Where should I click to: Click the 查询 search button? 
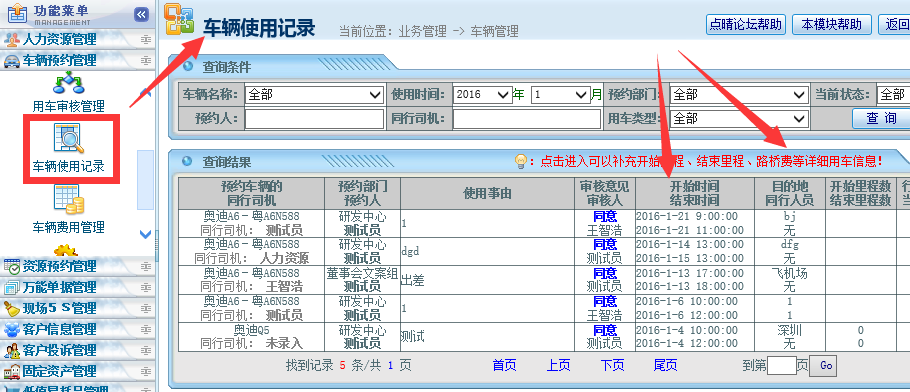coord(881,118)
